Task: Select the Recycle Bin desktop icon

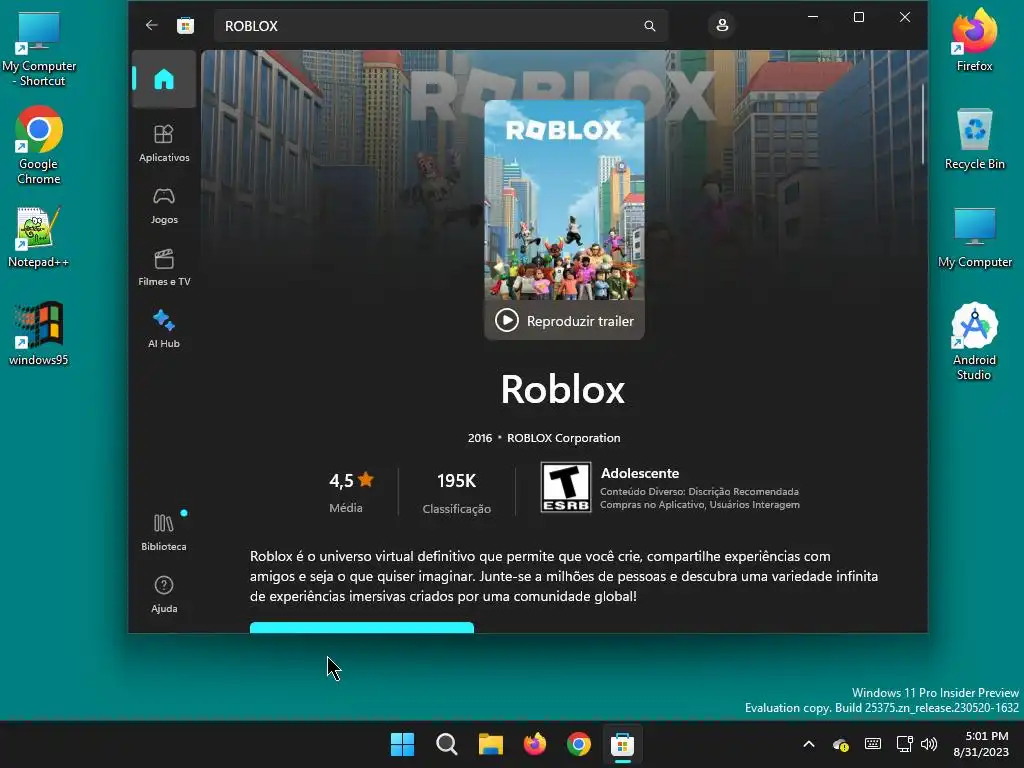Action: click(x=974, y=138)
